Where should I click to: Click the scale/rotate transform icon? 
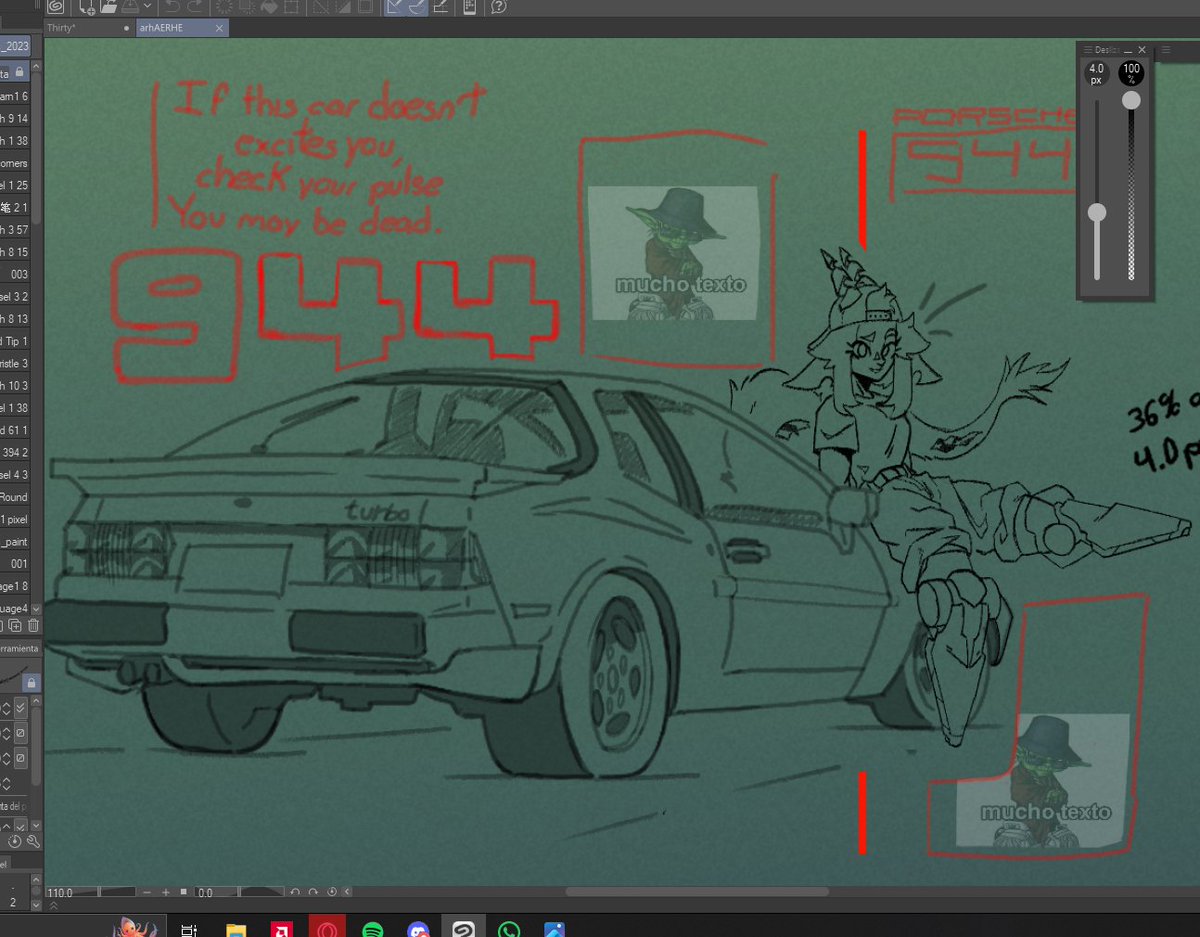(290, 7)
